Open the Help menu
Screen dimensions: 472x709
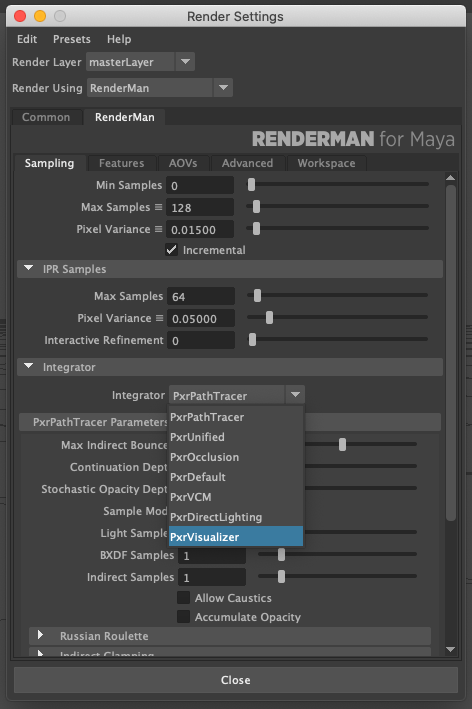coord(119,39)
